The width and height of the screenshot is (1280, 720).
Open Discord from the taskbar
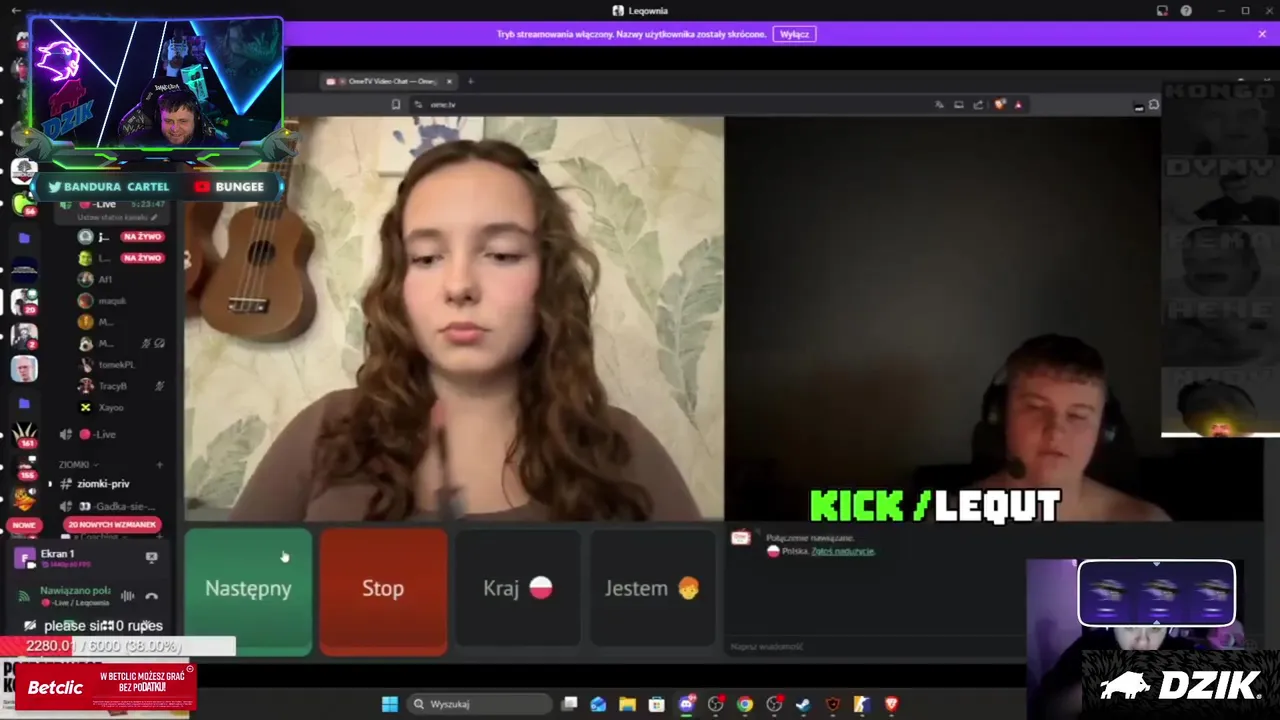[686, 704]
